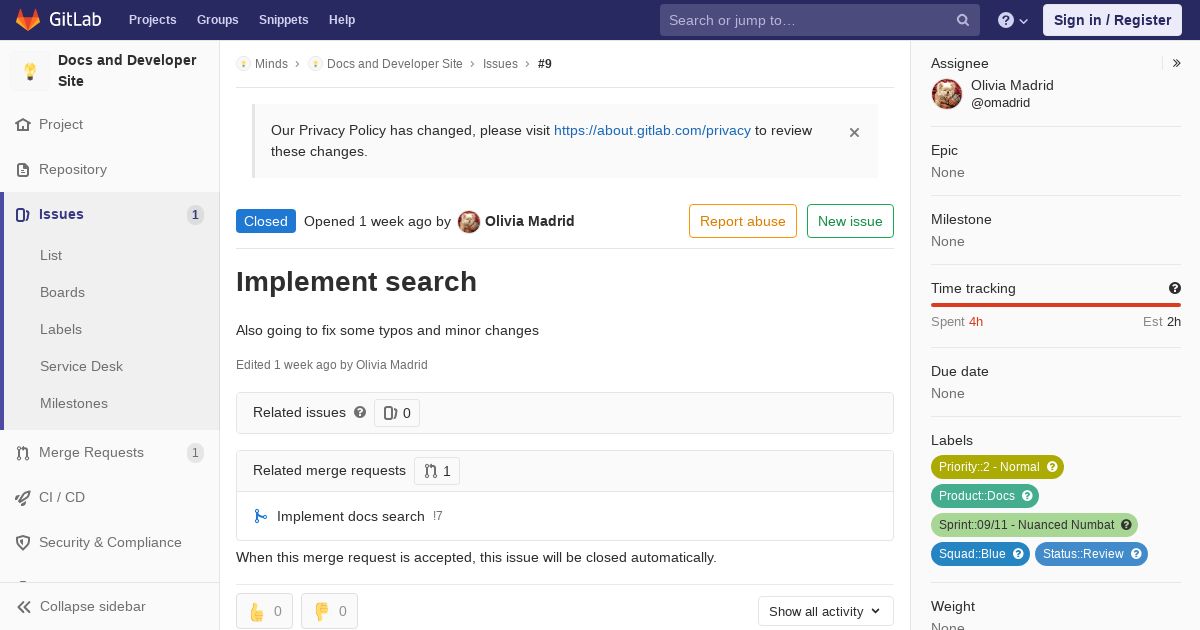Click Olivia Madrid's avatar next to Opened by
This screenshot has height=630, width=1200.
[x=469, y=222]
